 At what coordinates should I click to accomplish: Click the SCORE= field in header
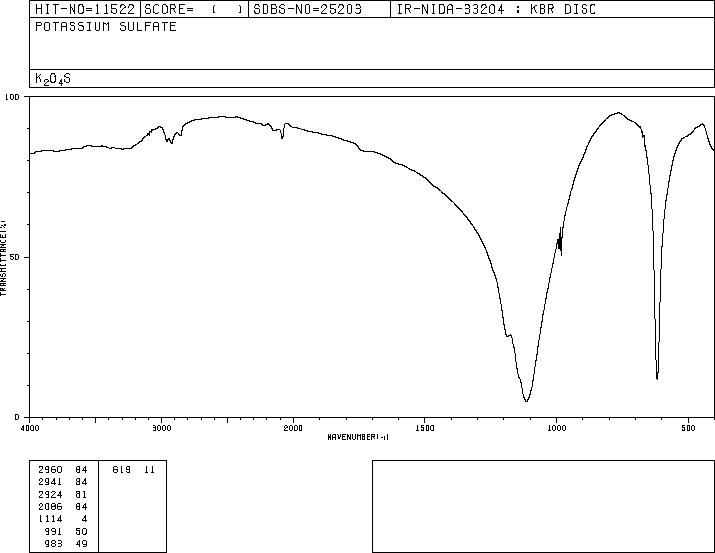(x=194, y=9)
